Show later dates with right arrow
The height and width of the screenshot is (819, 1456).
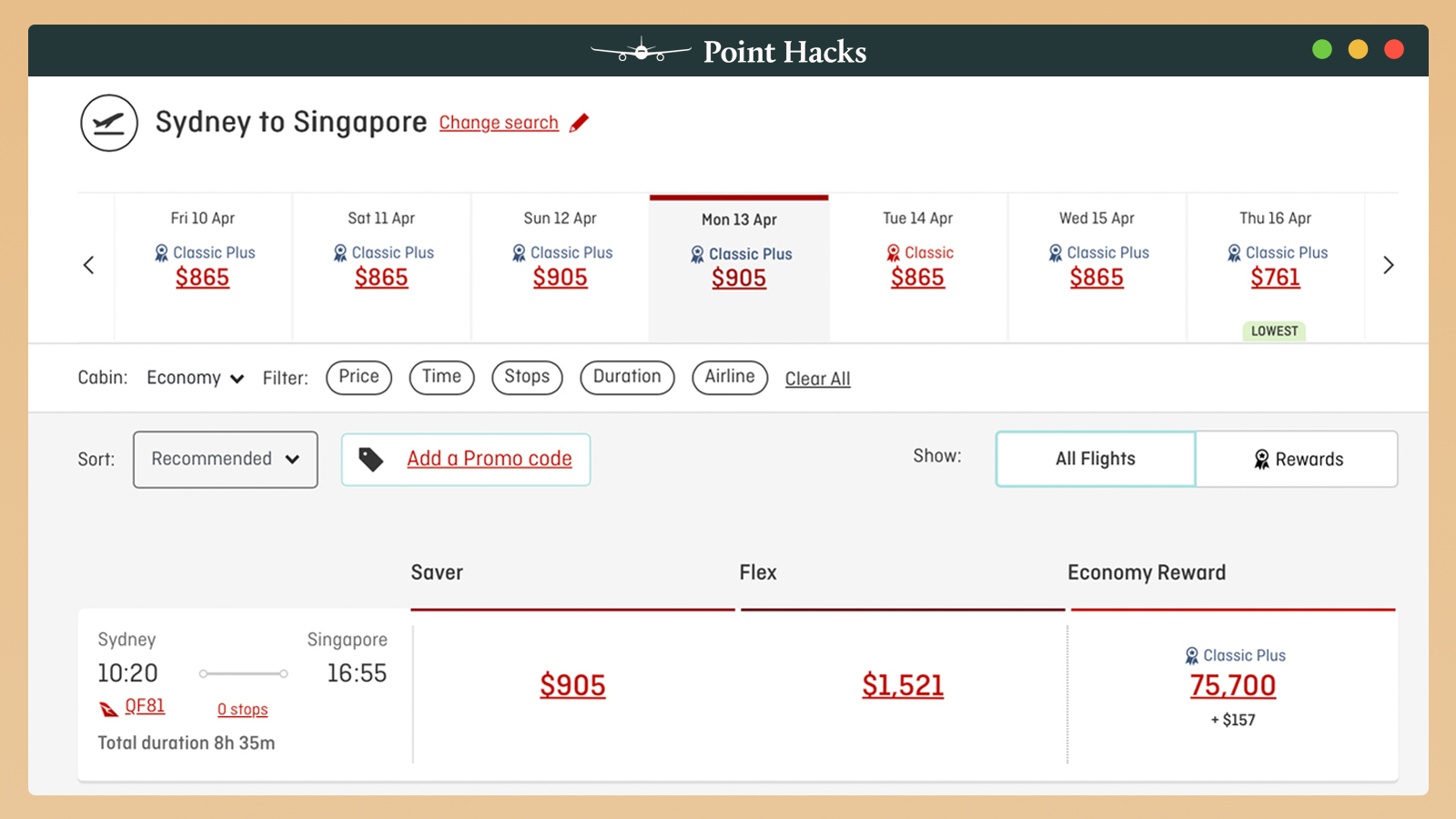click(1388, 265)
